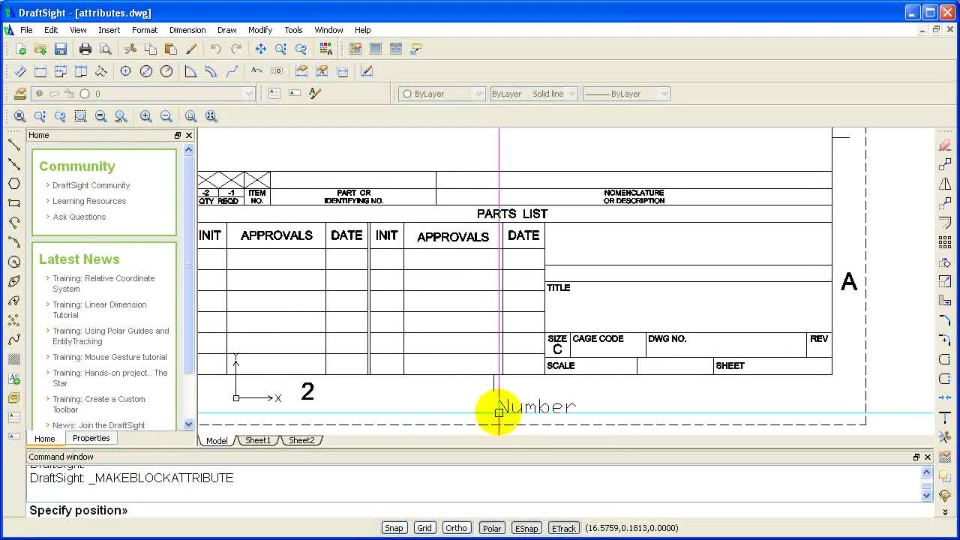Open the Ask Questions link
This screenshot has height=540, width=960.
coord(79,217)
